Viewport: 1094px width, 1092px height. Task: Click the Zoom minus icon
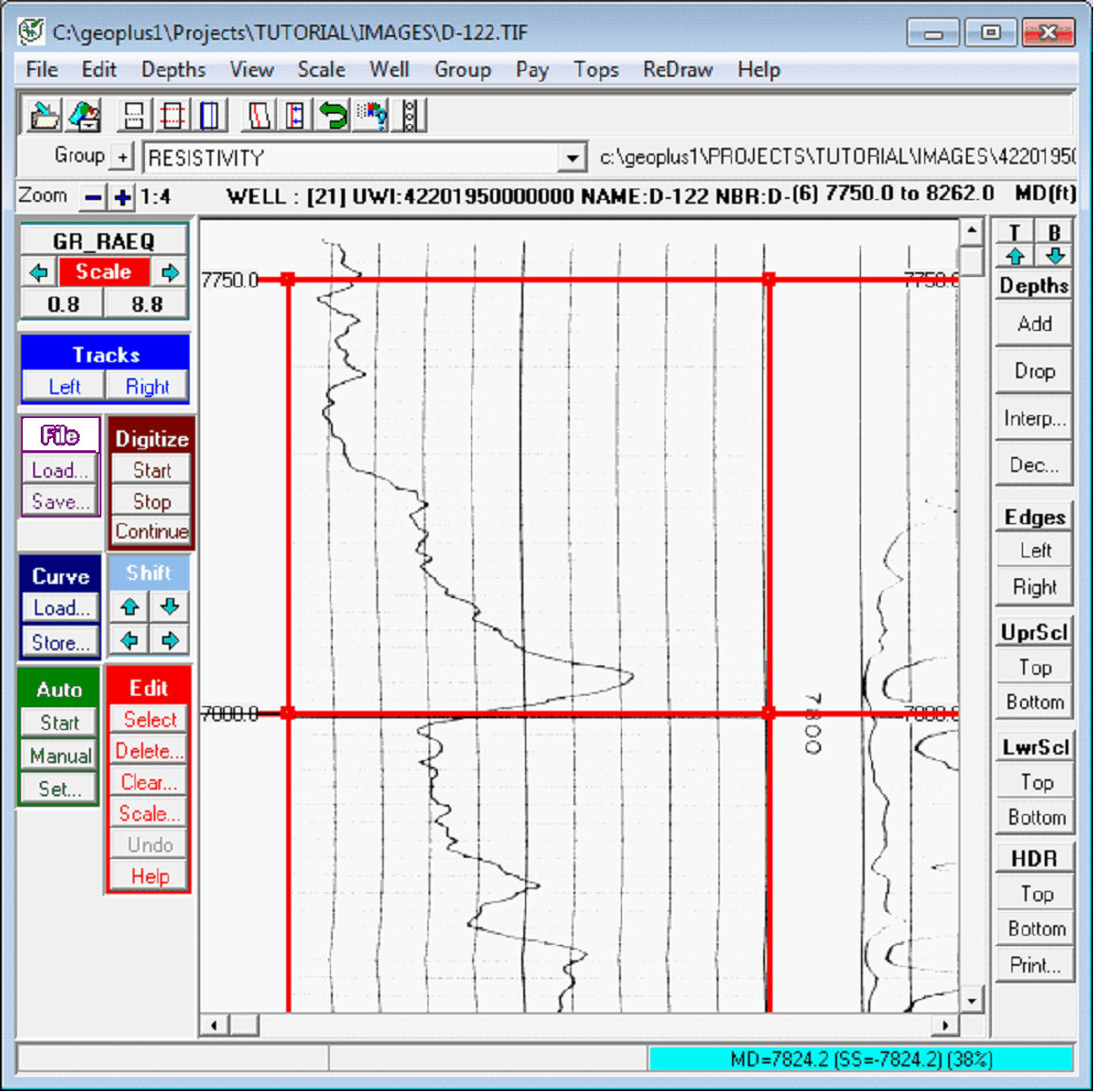93,197
